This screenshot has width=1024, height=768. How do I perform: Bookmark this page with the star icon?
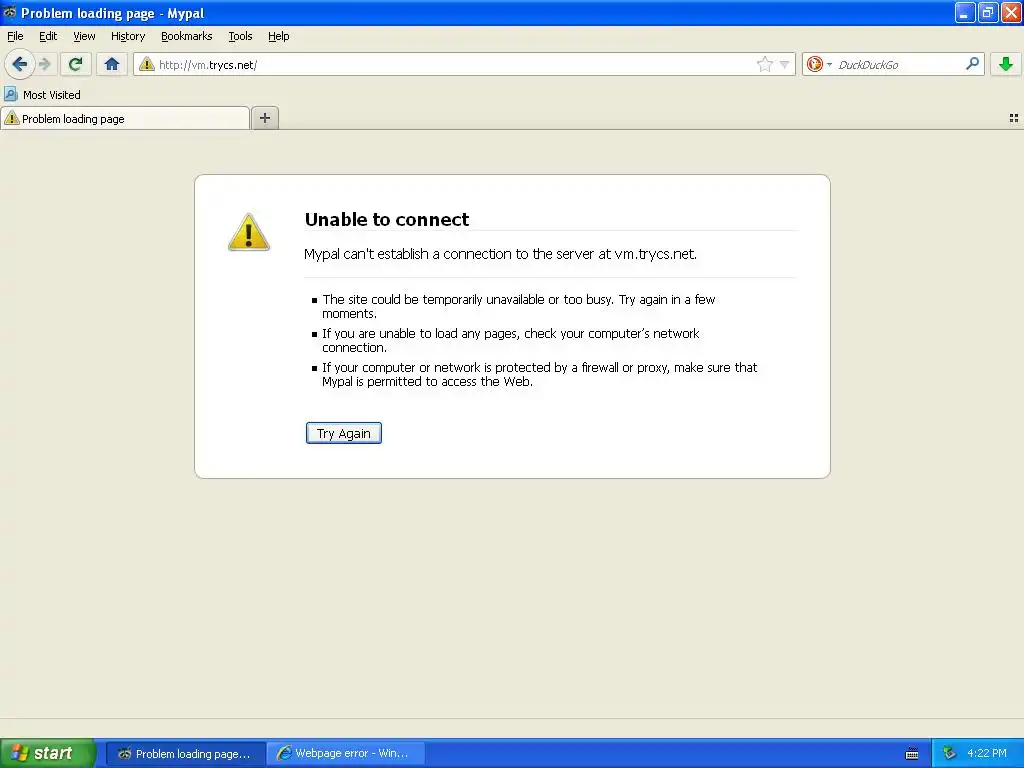tap(764, 64)
